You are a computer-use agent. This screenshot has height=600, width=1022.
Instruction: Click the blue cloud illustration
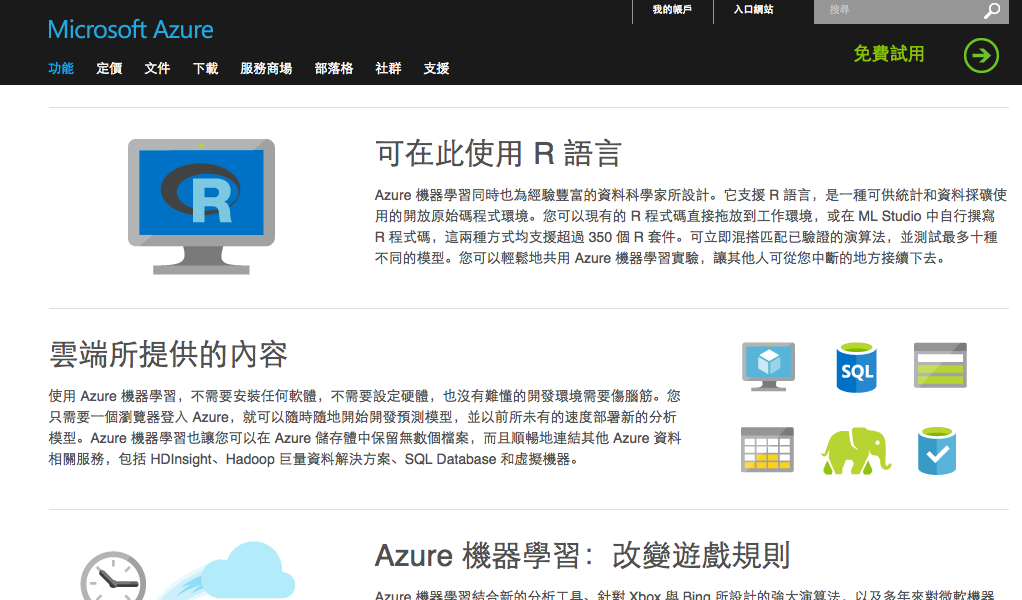(x=248, y=571)
